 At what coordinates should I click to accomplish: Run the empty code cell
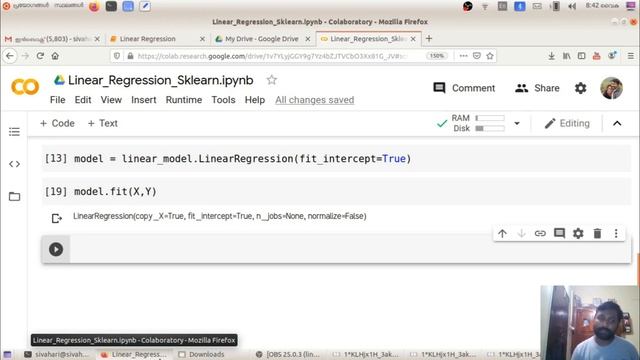point(56,249)
